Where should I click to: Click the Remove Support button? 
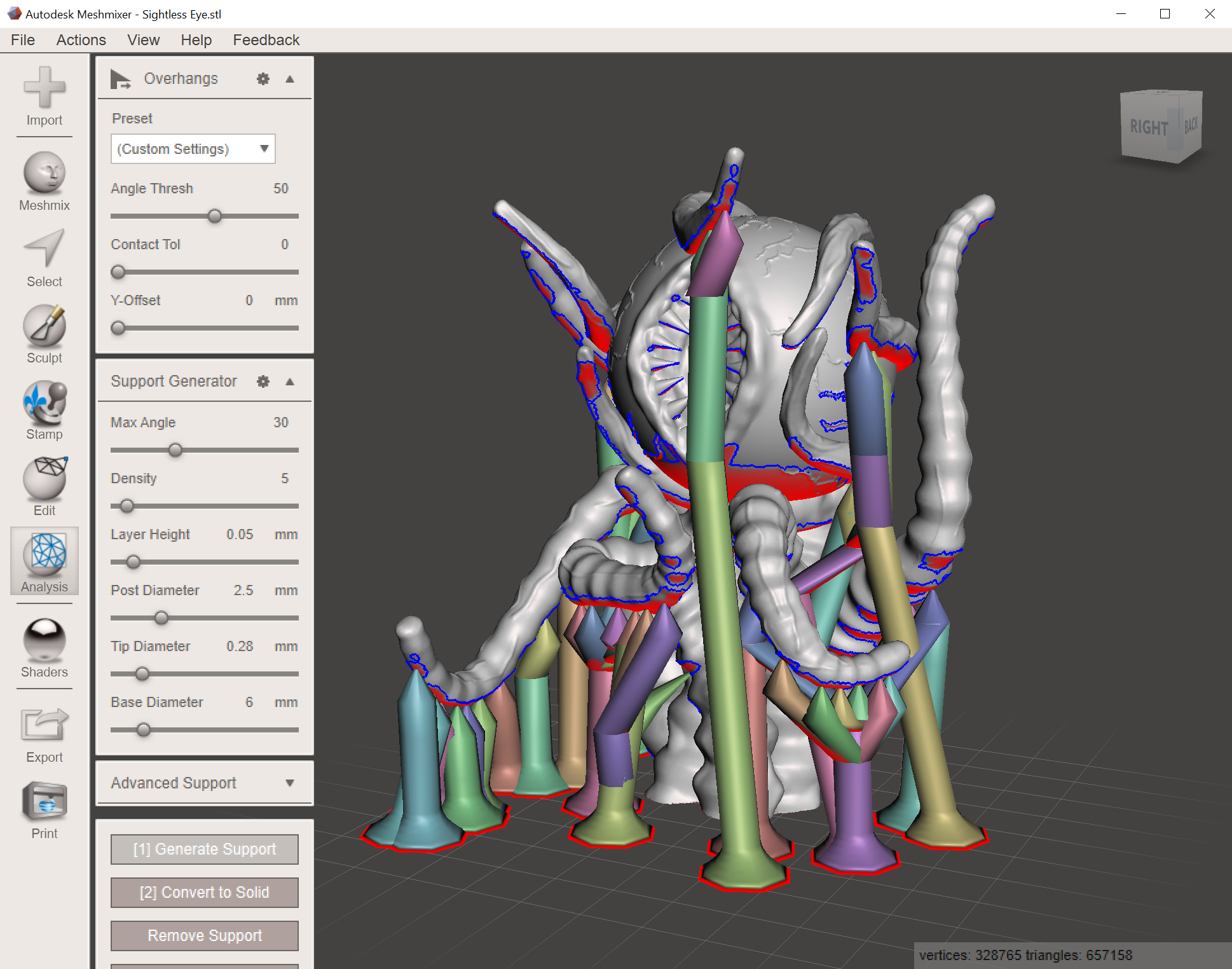(205, 936)
